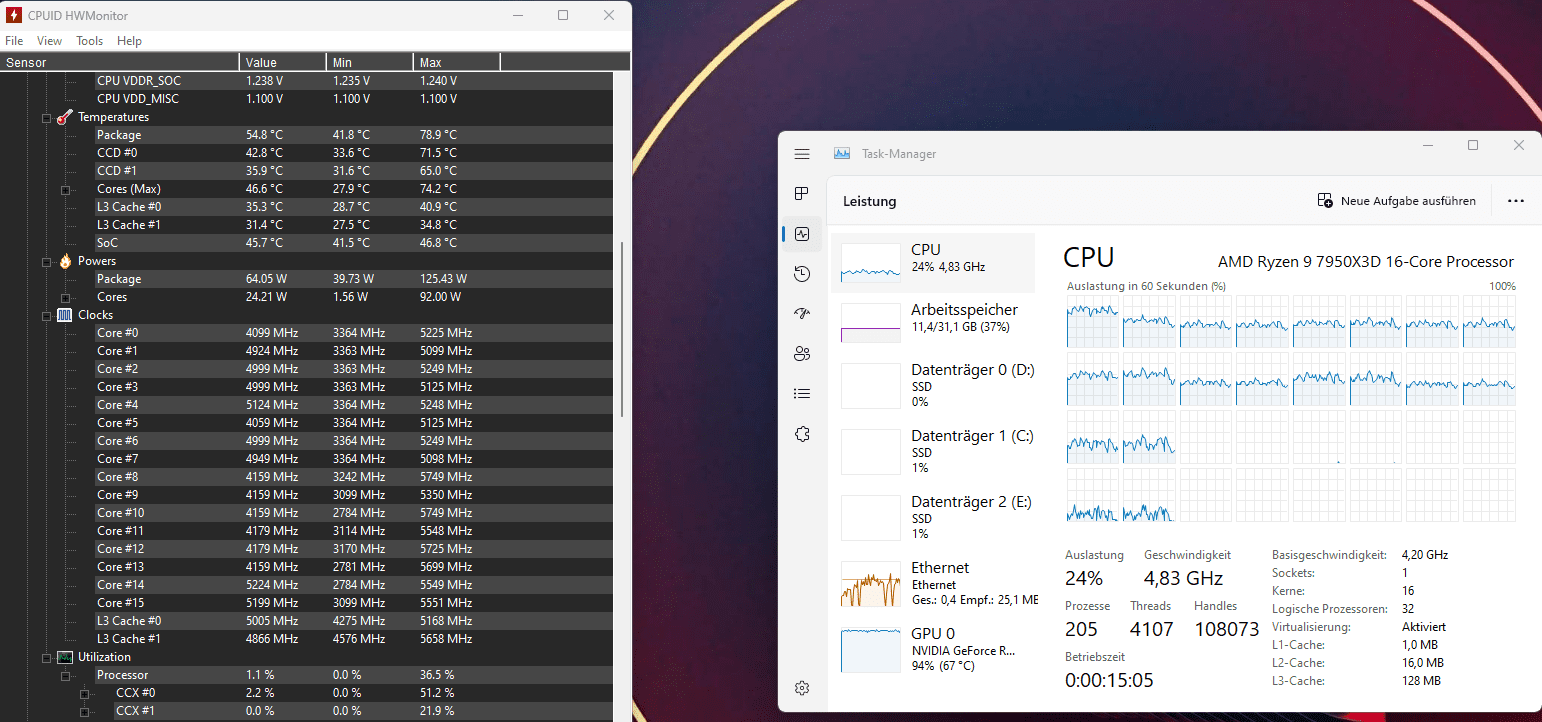Click the Sensor column header
Image resolution: width=1542 pixels, height=722 pixels.
coord(120,62)
